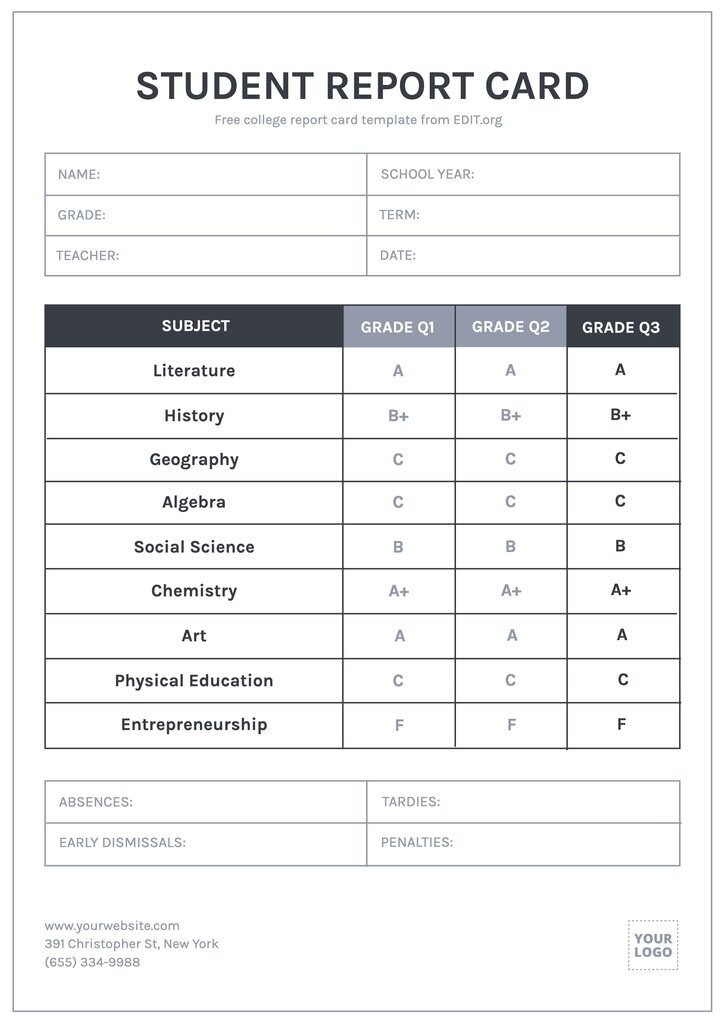Image resolution: width=724 pixels, height=1024 pixels.
Task: Select the ABSENCES field
Action: click(205, 802)
